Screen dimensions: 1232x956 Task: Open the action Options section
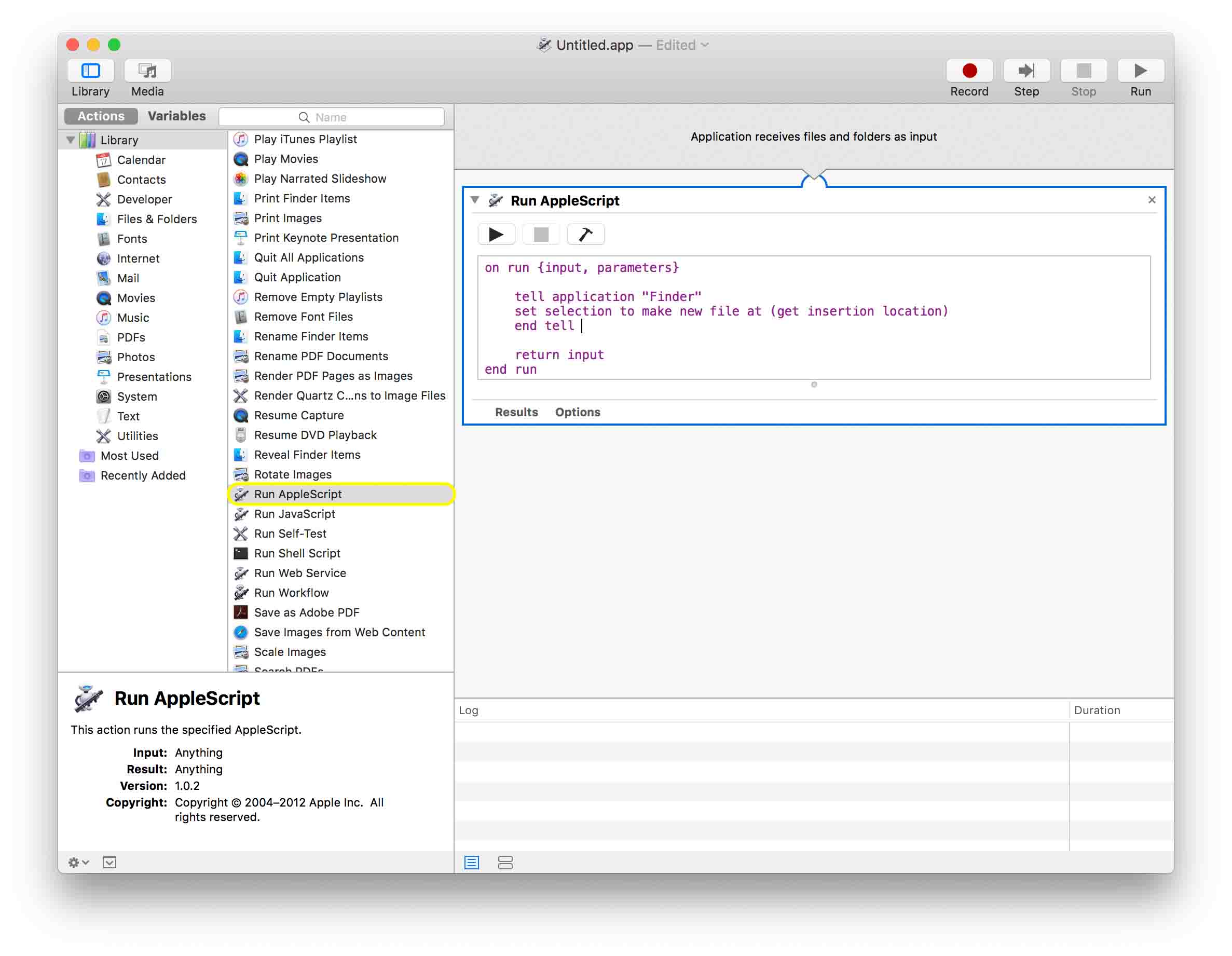point(577,412)
